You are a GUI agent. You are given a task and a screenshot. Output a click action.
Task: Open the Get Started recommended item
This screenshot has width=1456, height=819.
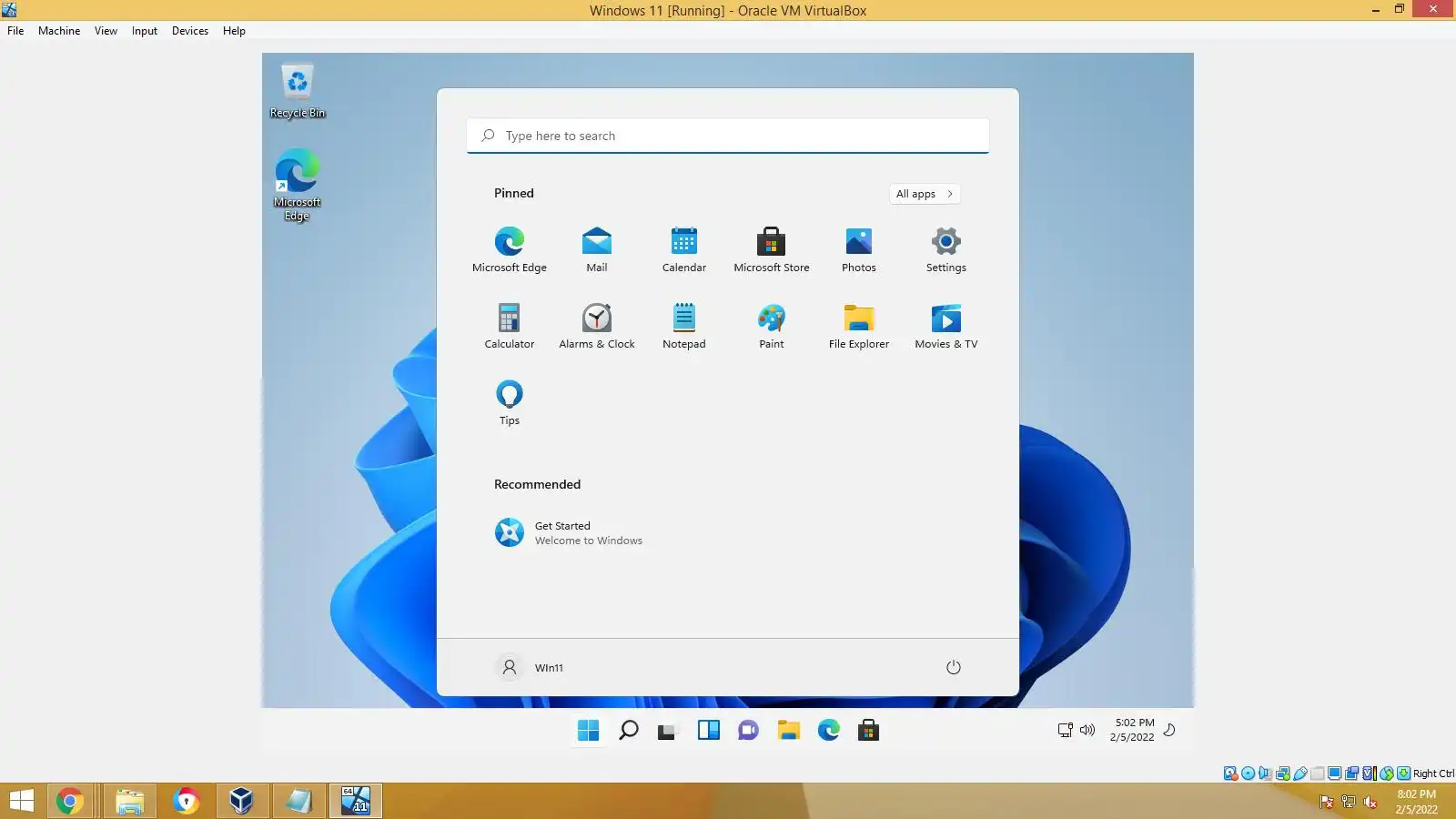tap(570, 532)
